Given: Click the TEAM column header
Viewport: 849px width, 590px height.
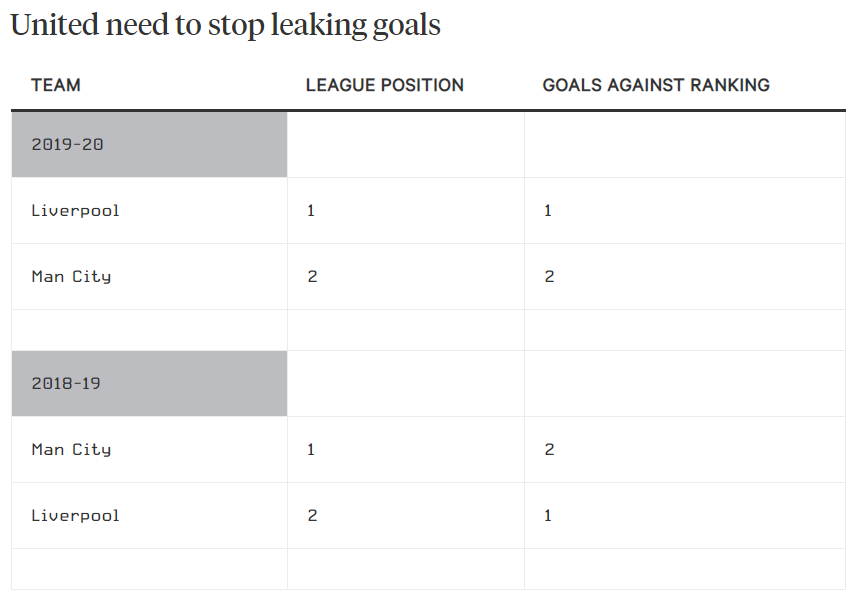Looking at the screenshot, I should coord(56,85).
